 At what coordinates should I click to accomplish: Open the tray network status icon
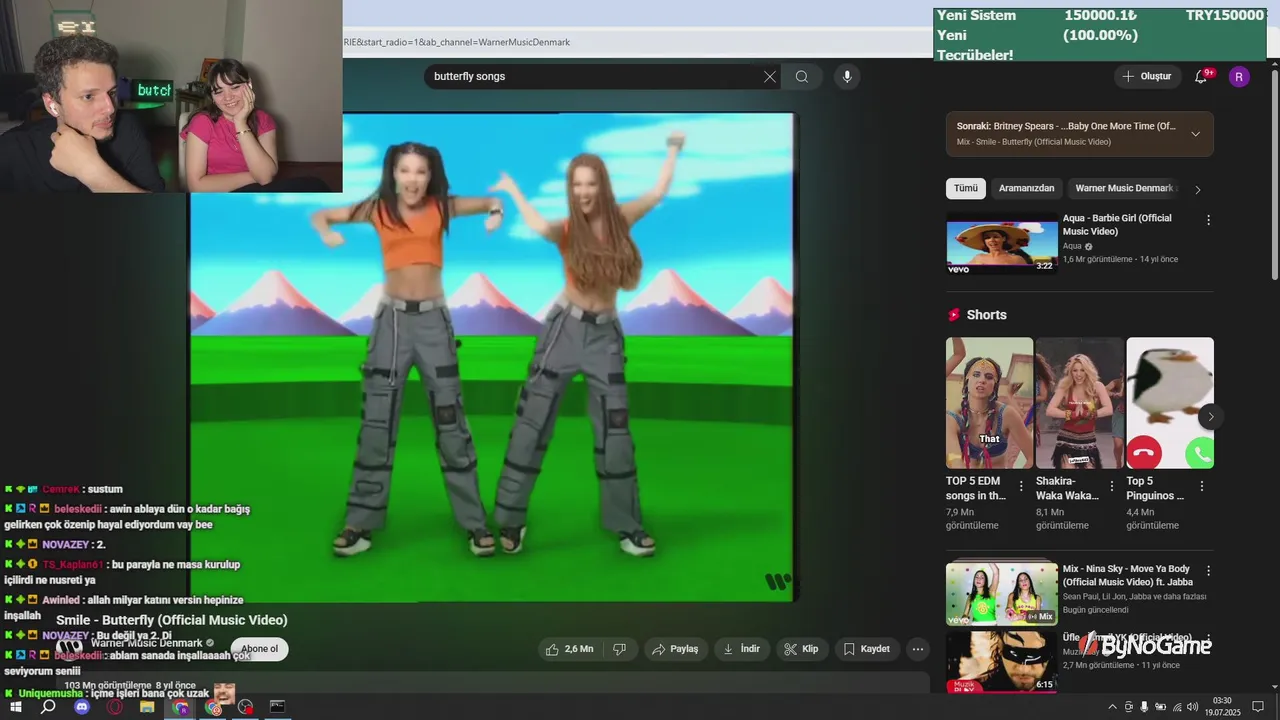pyautogui.click(x=1177, y=707)
